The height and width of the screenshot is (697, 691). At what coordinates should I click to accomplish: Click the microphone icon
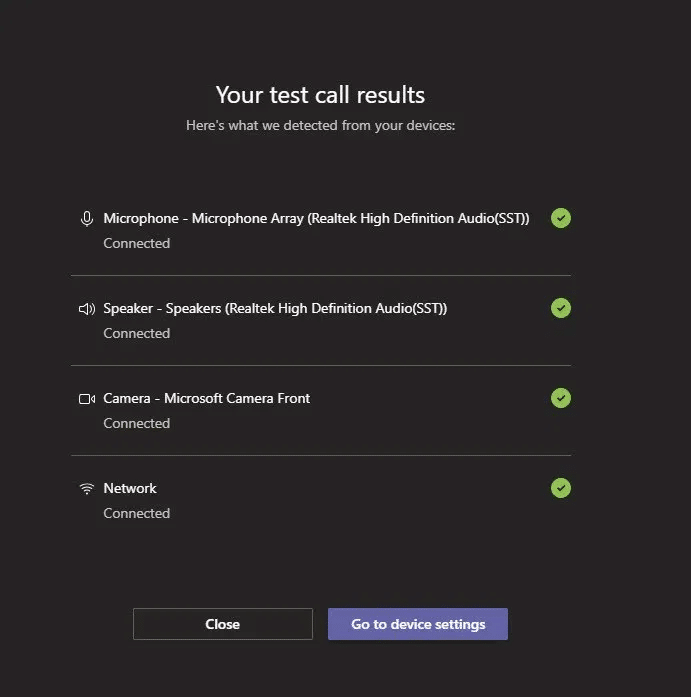point(87,218)
